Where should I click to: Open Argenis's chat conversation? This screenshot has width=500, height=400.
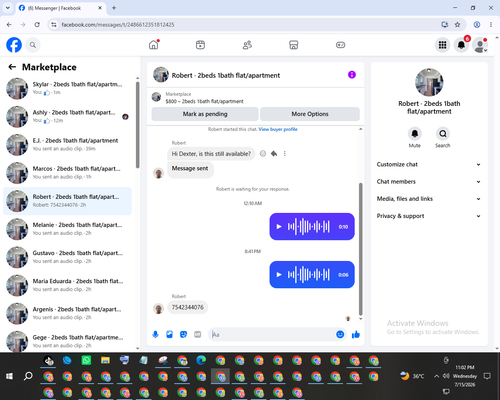point(68,313)
